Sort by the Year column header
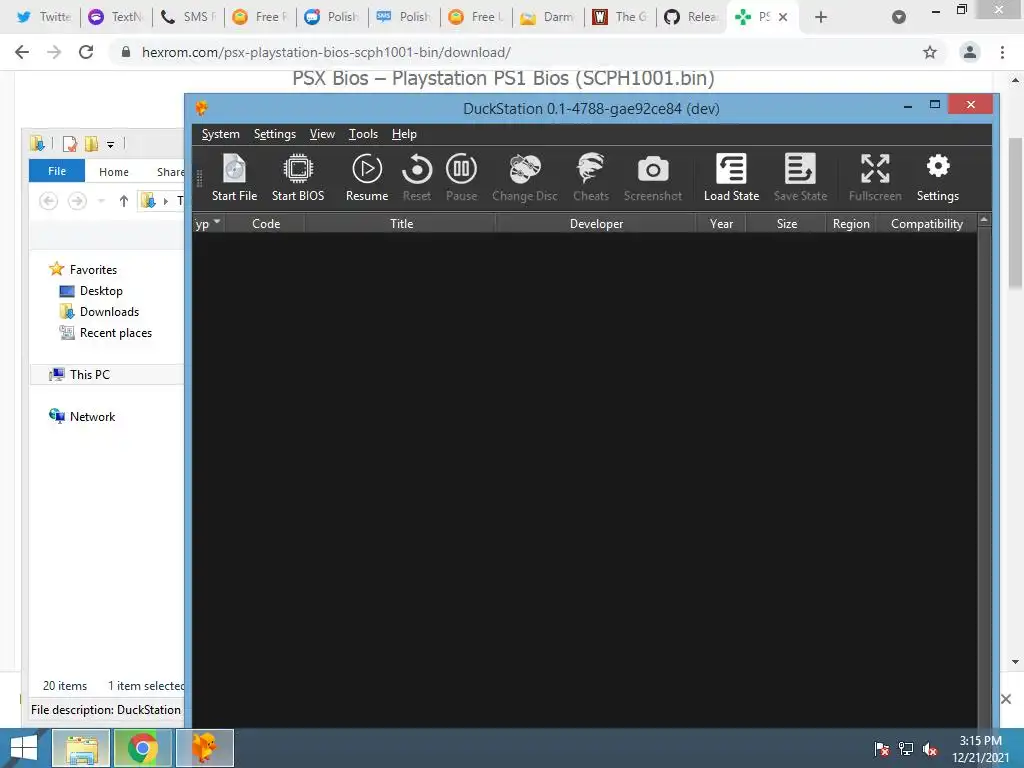1024x768 pixels. coord(721,223)
